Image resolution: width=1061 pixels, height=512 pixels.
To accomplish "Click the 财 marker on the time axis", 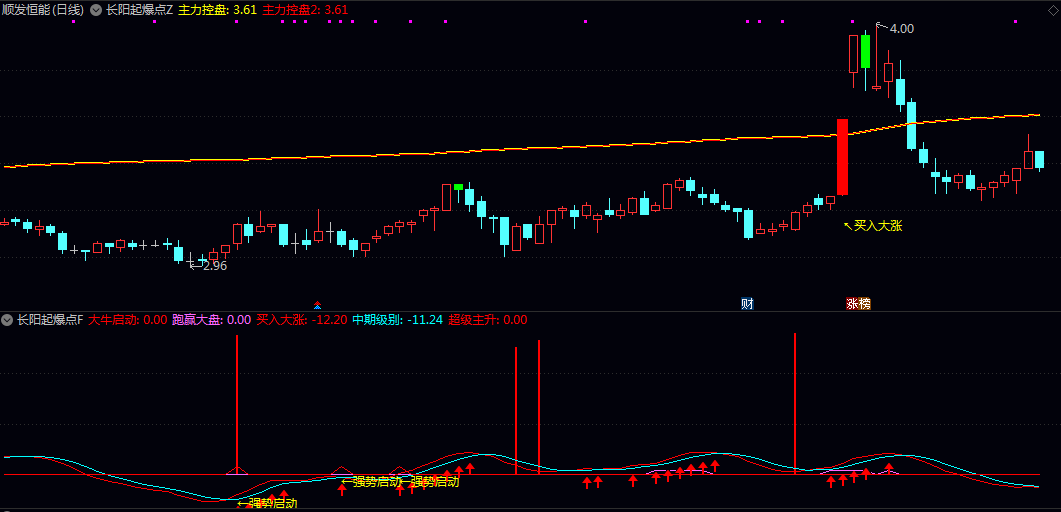I will click(747, 304).
